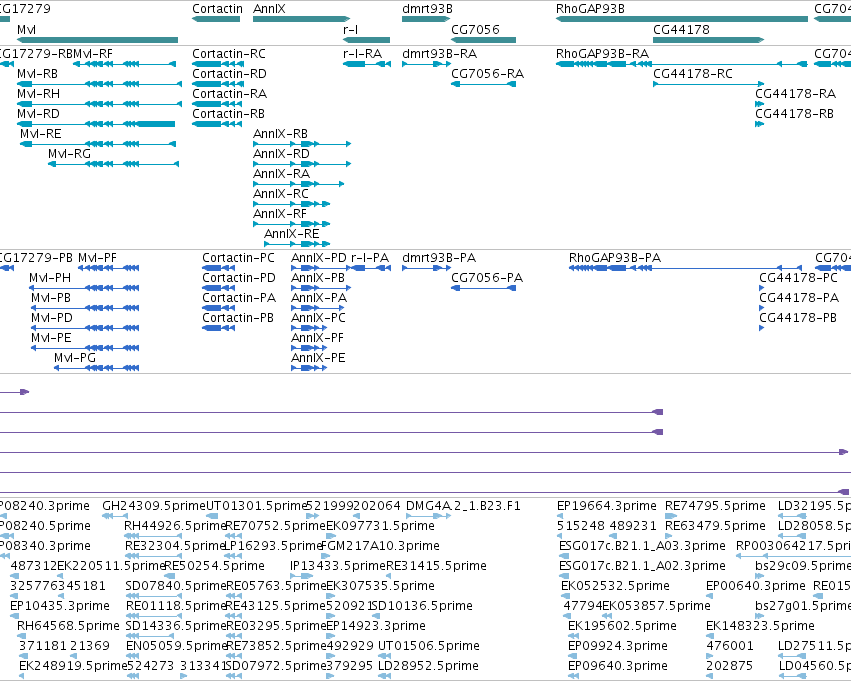851x681 pixels.
Task: Select the r-l-RA transcript label
Action: point(363,53)
